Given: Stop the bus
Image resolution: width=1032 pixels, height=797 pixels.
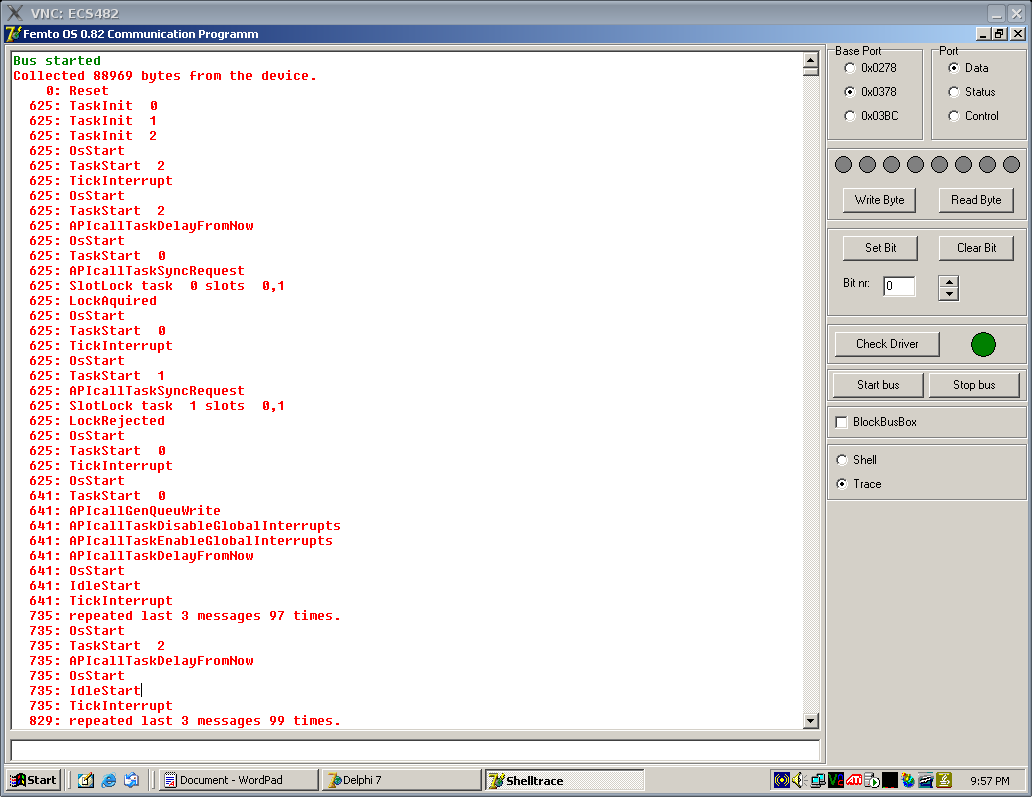Looking at the screenshot, I should click(x=974, y=385).
